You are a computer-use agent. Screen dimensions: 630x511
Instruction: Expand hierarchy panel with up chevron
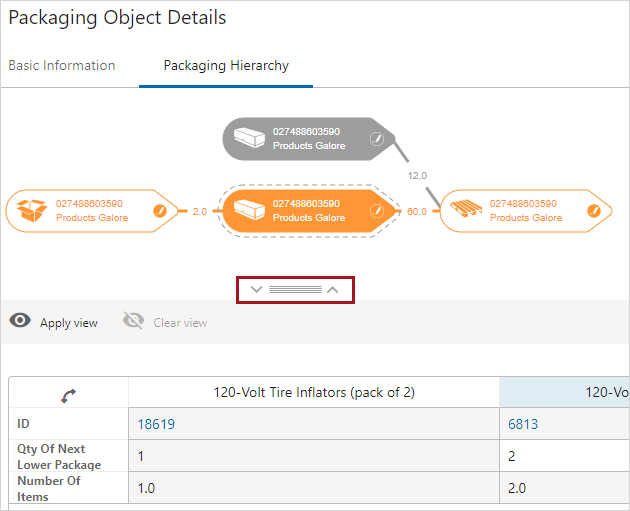tap(333, 289)
